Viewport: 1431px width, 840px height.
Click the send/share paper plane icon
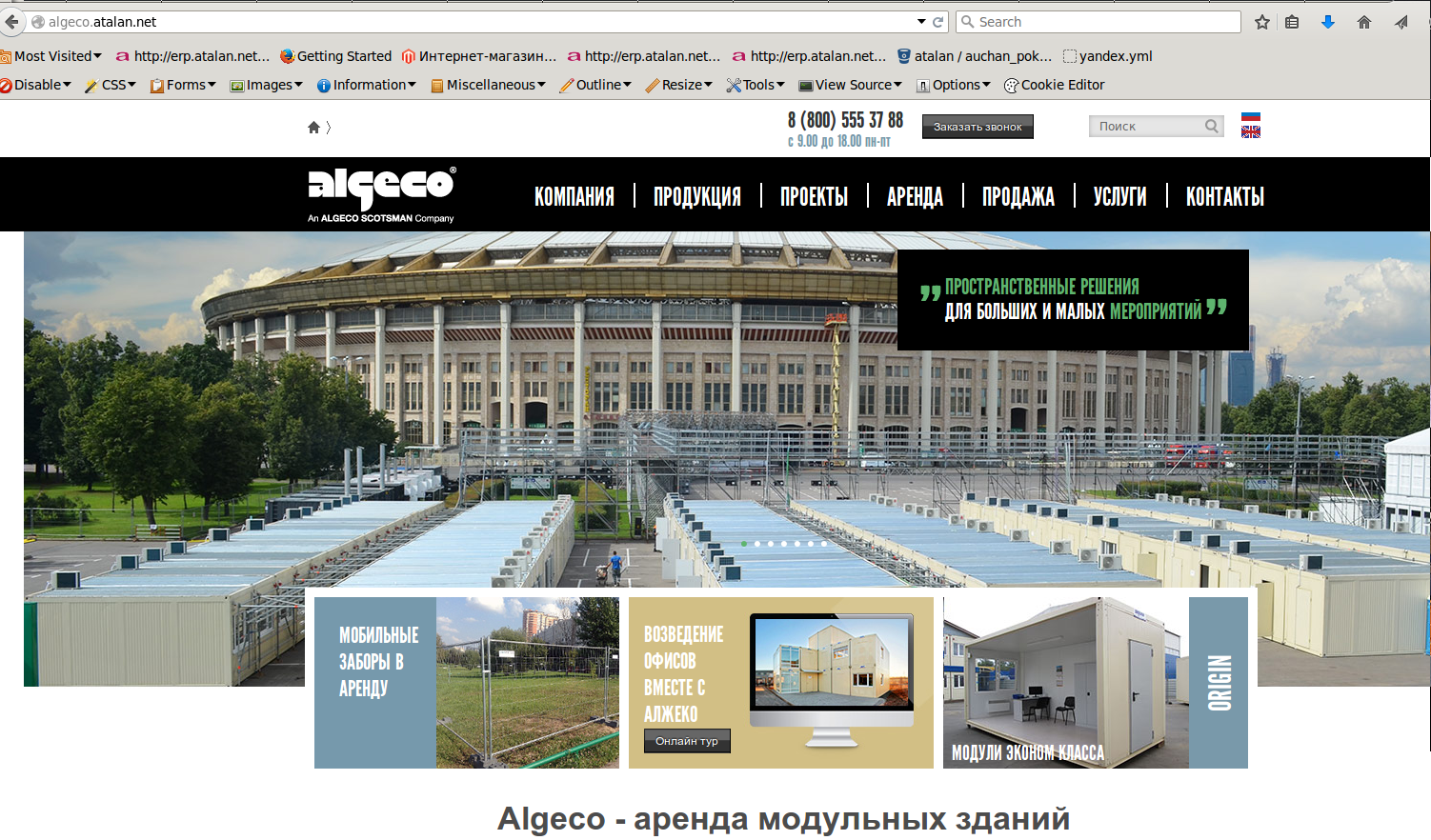(x=1401, y=22)
